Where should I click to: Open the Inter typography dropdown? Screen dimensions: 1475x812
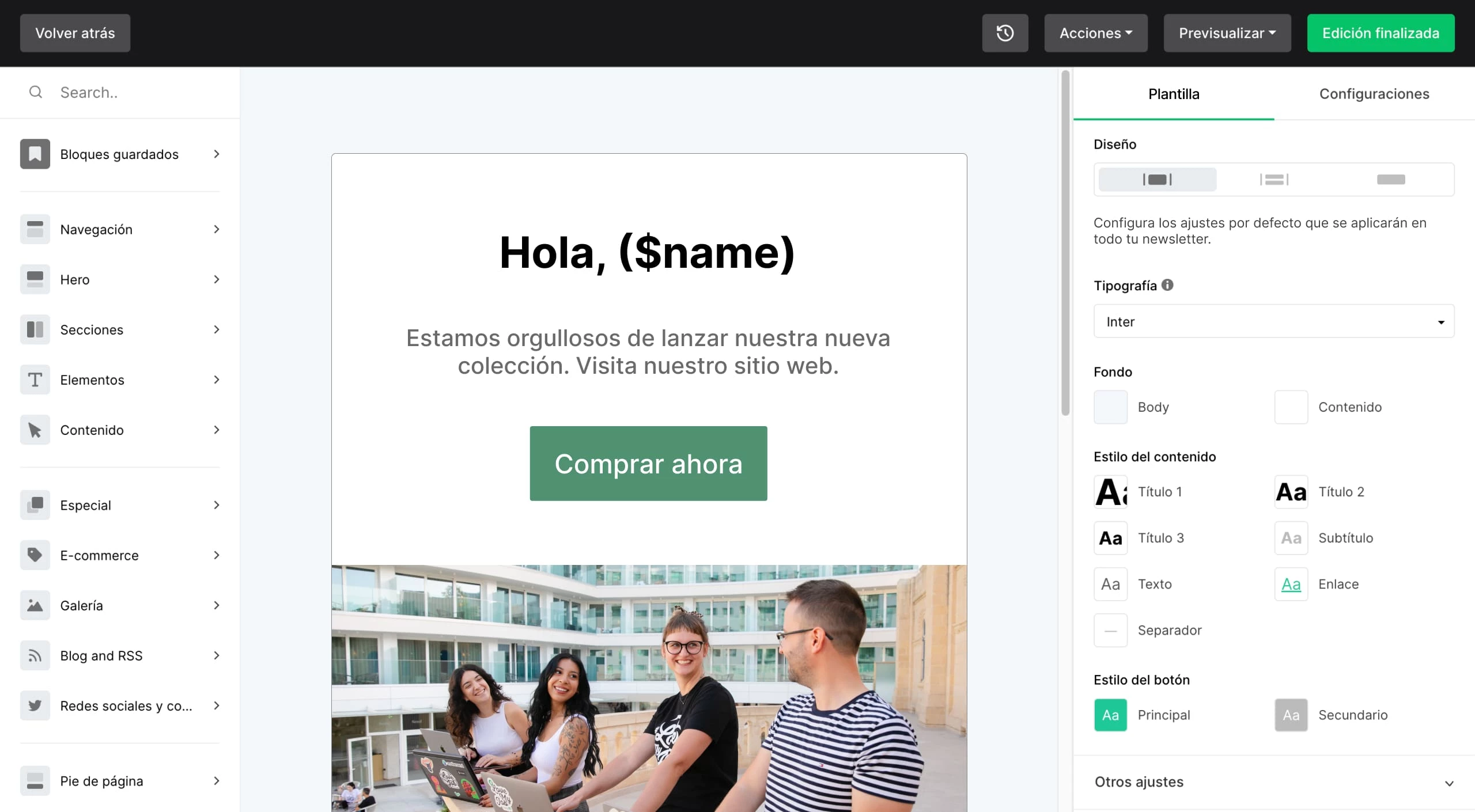tap(1273, 321)
